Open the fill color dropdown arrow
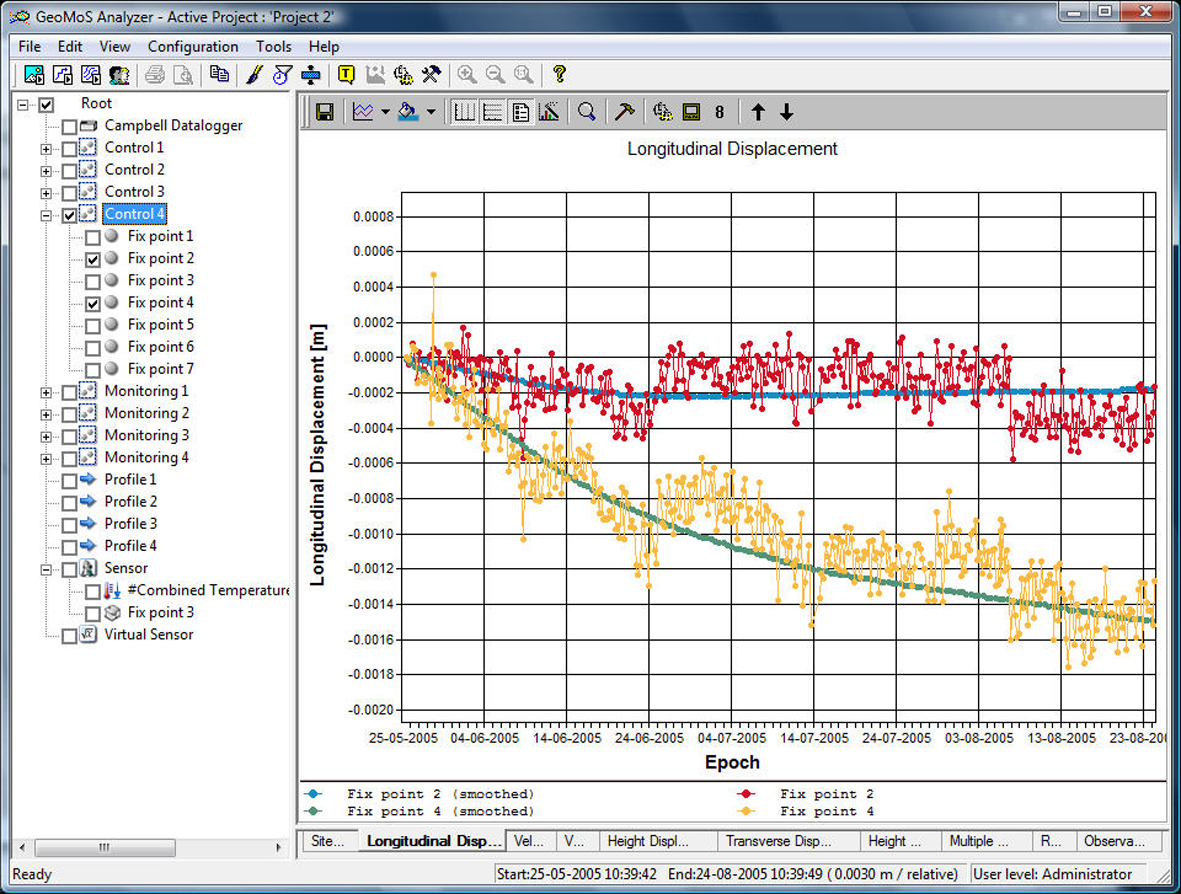This screenshot has width=1181, height=894. pyautogui.click(x=431, y=112)
